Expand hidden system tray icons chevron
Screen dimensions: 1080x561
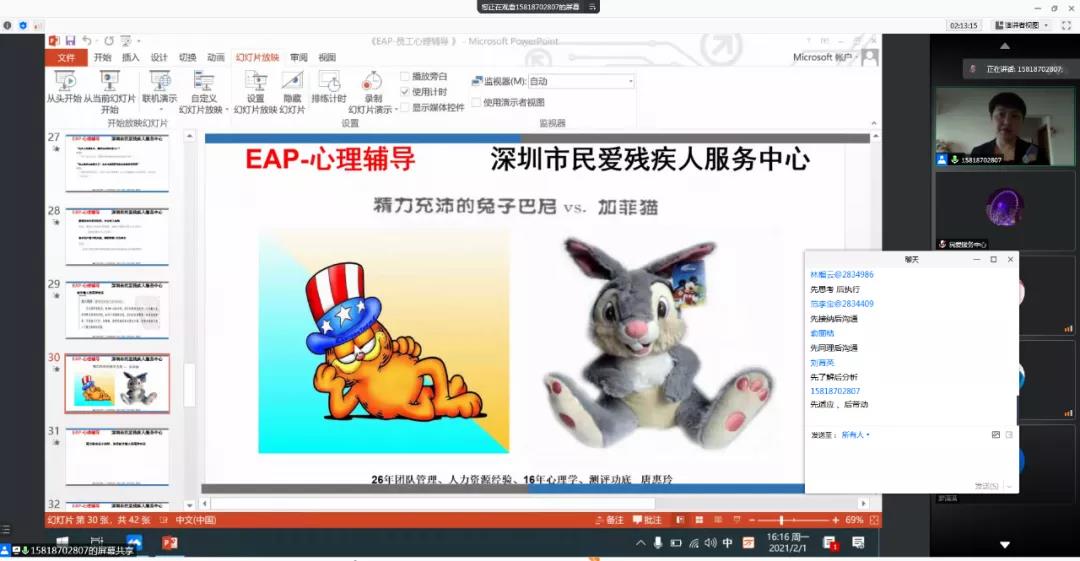tap(641, 543)
